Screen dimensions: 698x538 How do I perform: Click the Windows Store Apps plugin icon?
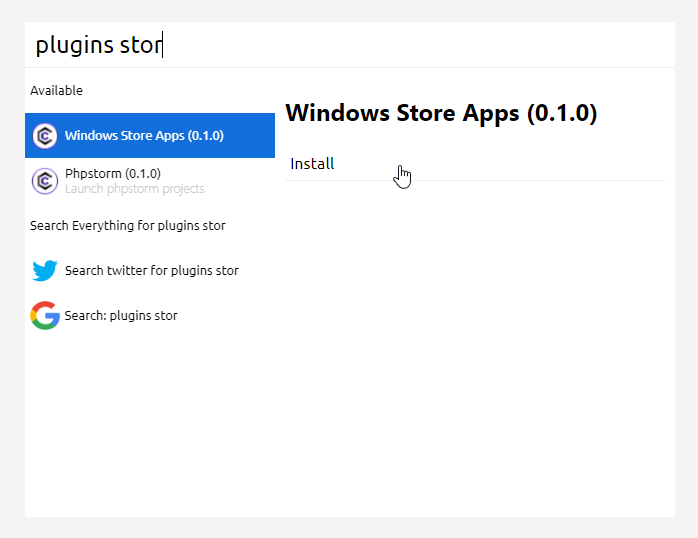45,136
